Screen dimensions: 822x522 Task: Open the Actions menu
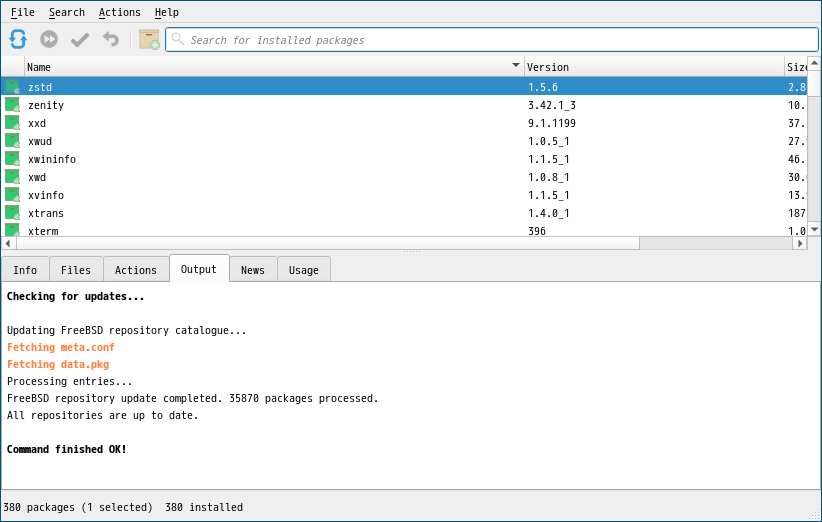click(119, 12)
